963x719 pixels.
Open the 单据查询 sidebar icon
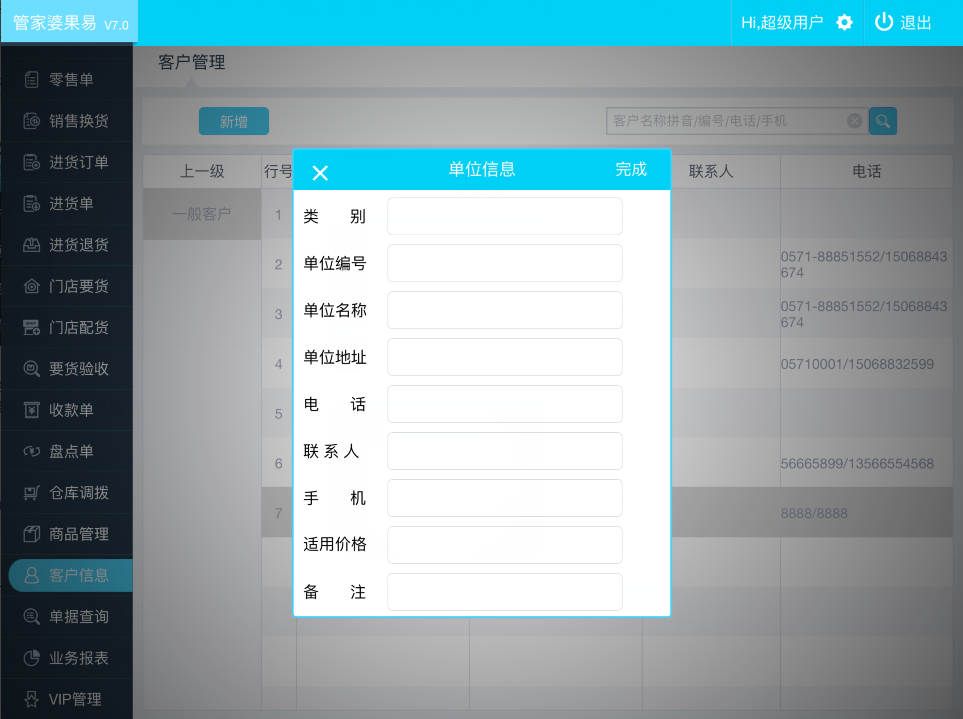31,616
